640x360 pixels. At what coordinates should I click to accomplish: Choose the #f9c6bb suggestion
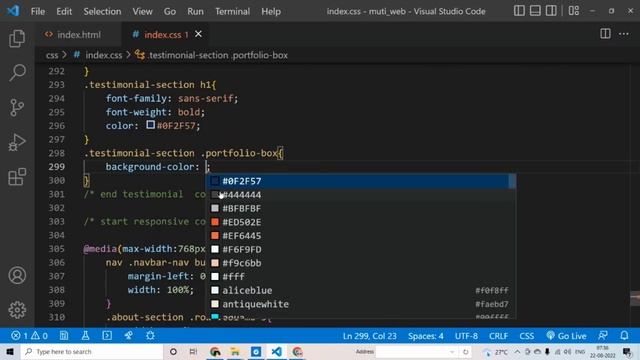[360, 263]
